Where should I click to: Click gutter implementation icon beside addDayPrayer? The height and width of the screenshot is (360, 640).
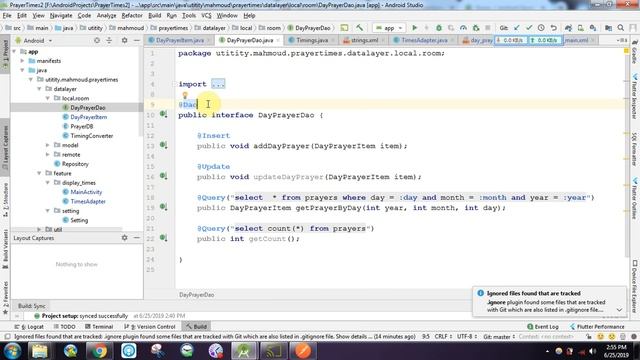click(163, 145)
